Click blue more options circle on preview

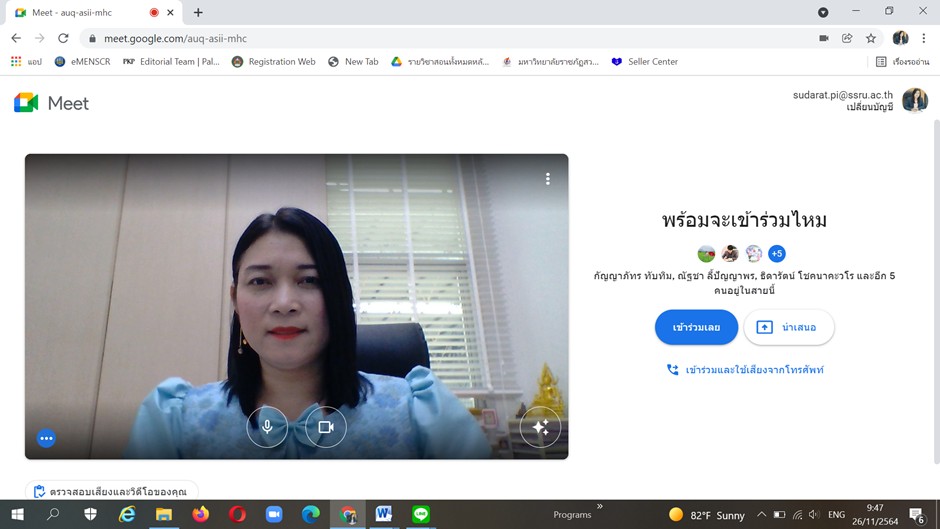(46, 438)
